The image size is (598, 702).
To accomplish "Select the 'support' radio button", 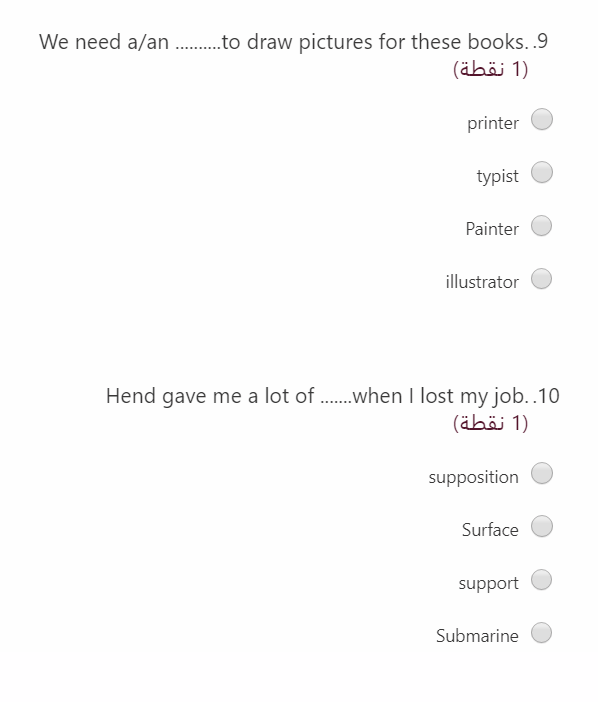I will [x=542, y=580].
